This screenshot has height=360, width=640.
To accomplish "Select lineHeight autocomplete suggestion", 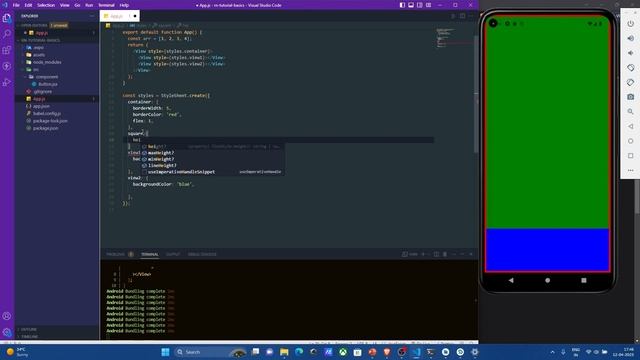I will pyautogui.click(x=213, y=165).
